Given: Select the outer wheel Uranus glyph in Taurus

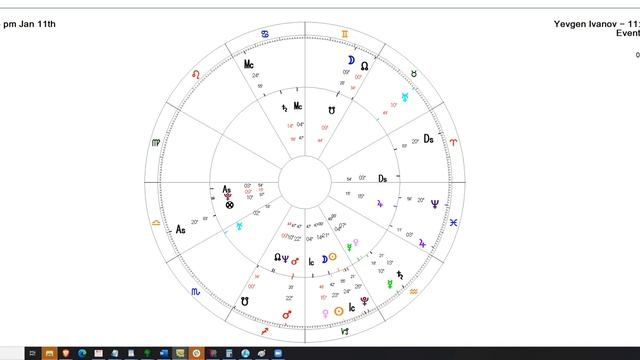Looking at the screenshot, I should coord(404,97).
